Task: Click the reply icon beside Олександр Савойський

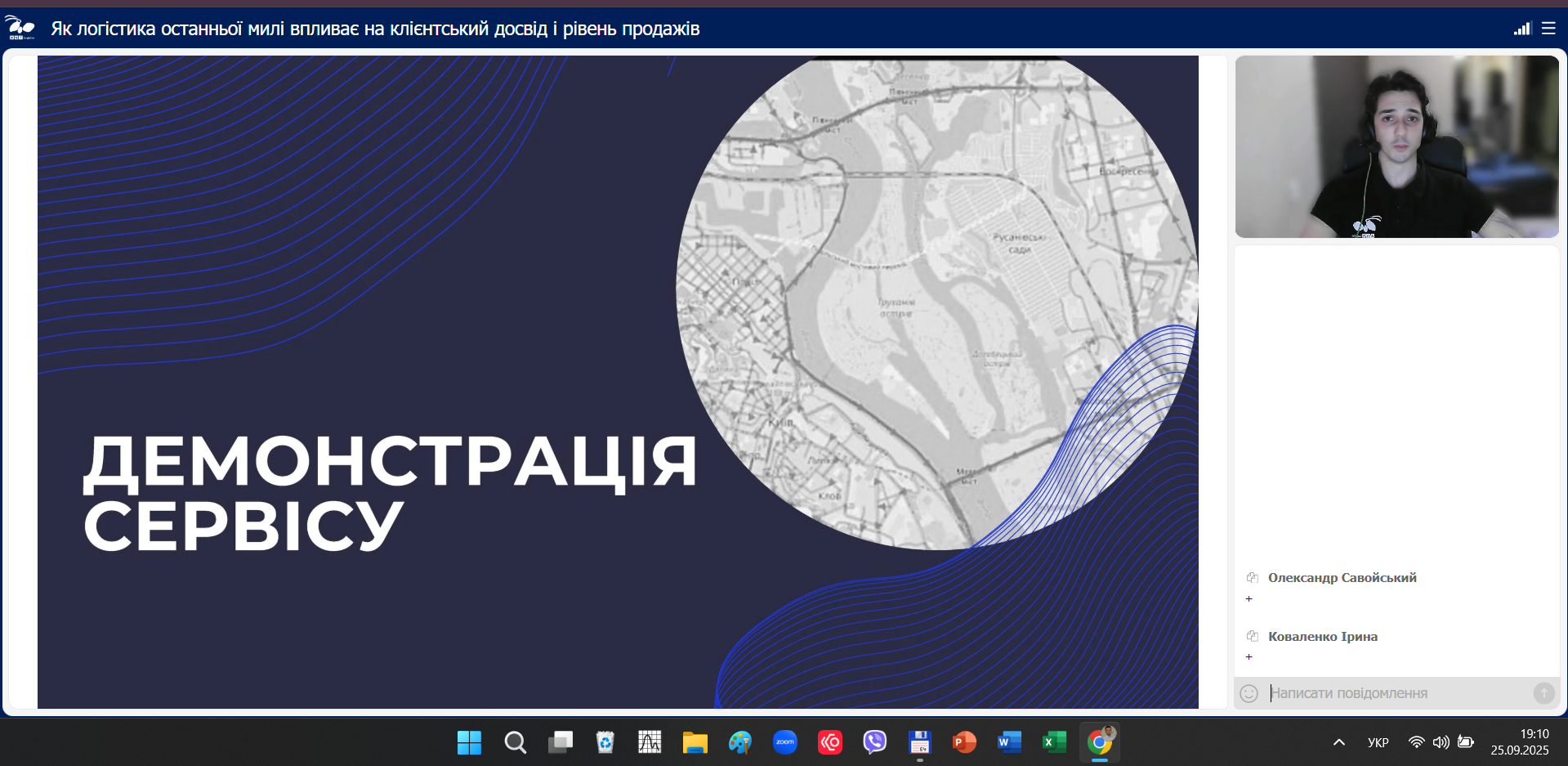Action: 1252,578
